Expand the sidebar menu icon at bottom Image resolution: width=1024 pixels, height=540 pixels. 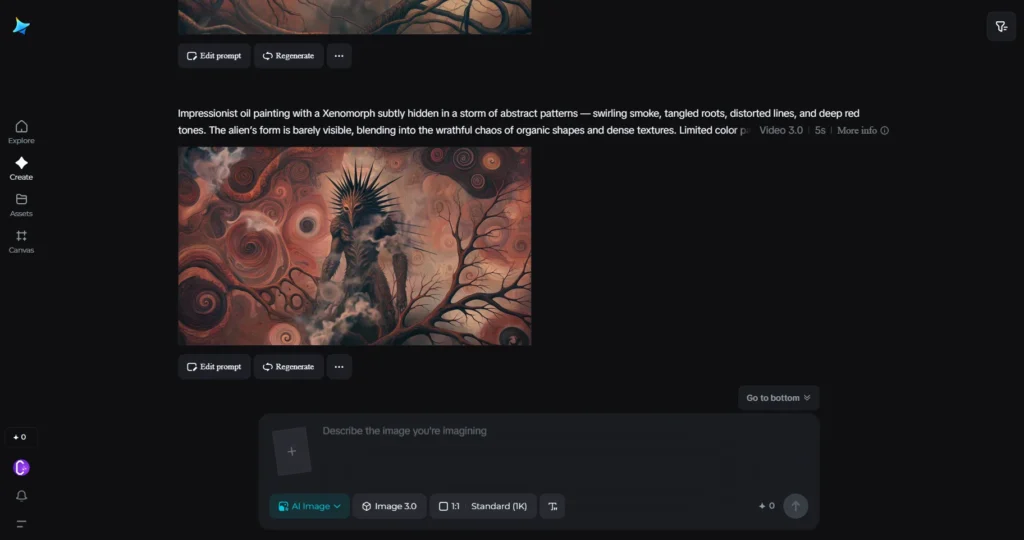(21, 524)
